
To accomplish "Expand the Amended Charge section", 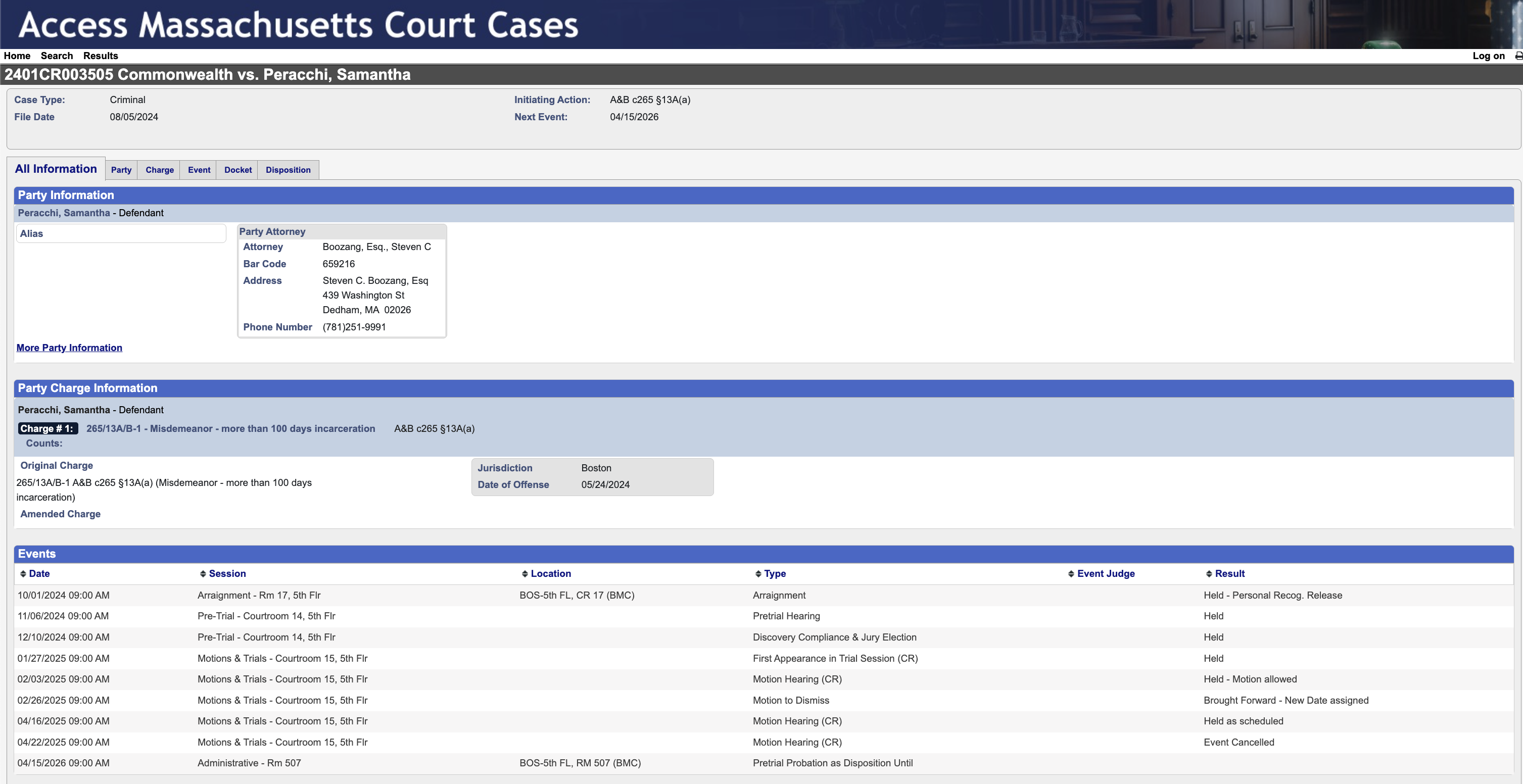I will [x=60, y=514].
